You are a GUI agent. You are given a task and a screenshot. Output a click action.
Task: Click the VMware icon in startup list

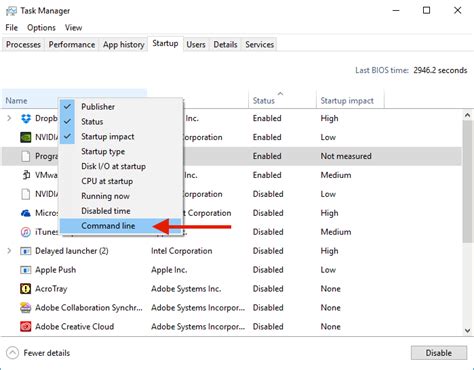click(x=26, y=175)
